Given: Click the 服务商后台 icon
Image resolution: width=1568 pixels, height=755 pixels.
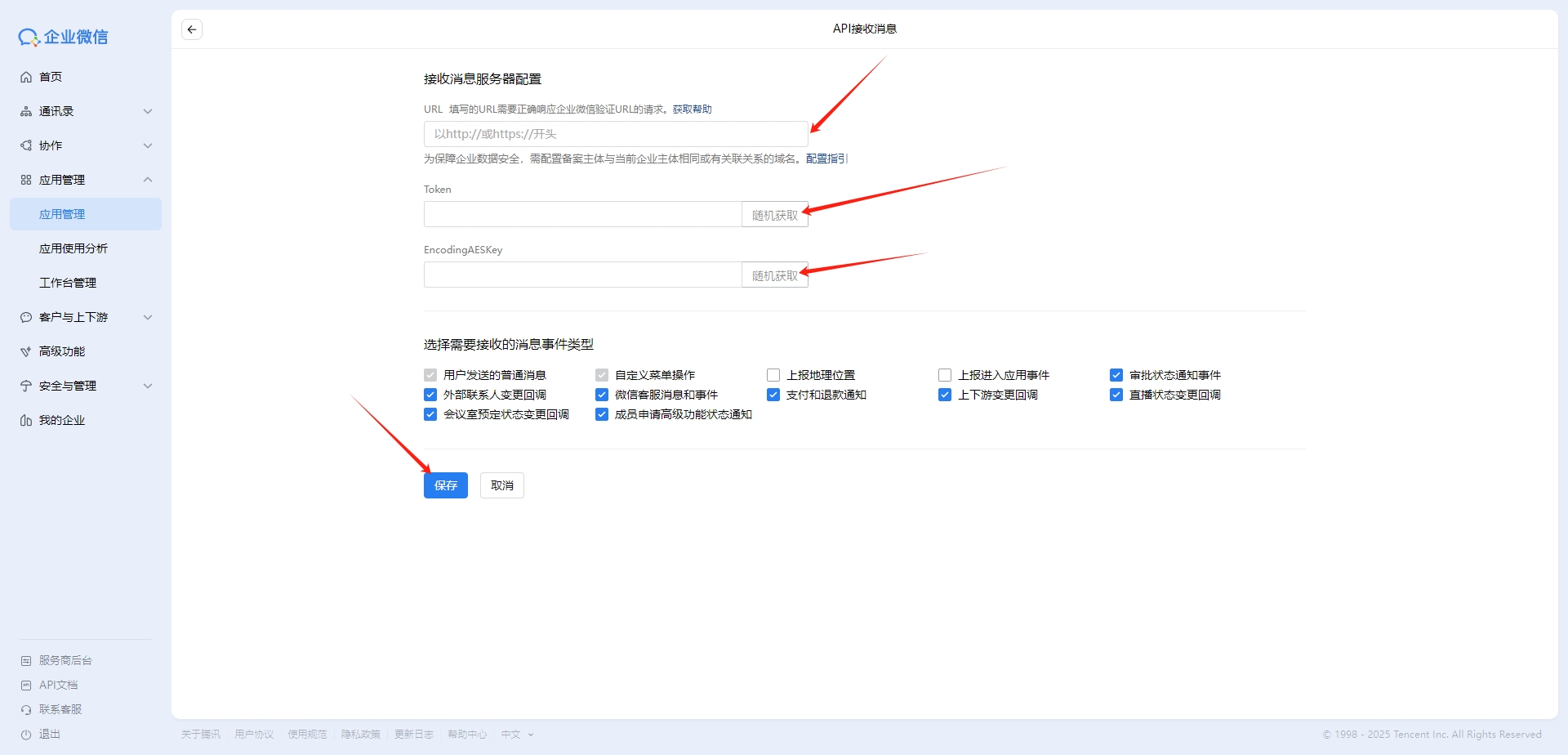Looking at the screenshot, I should pos(26,660).
